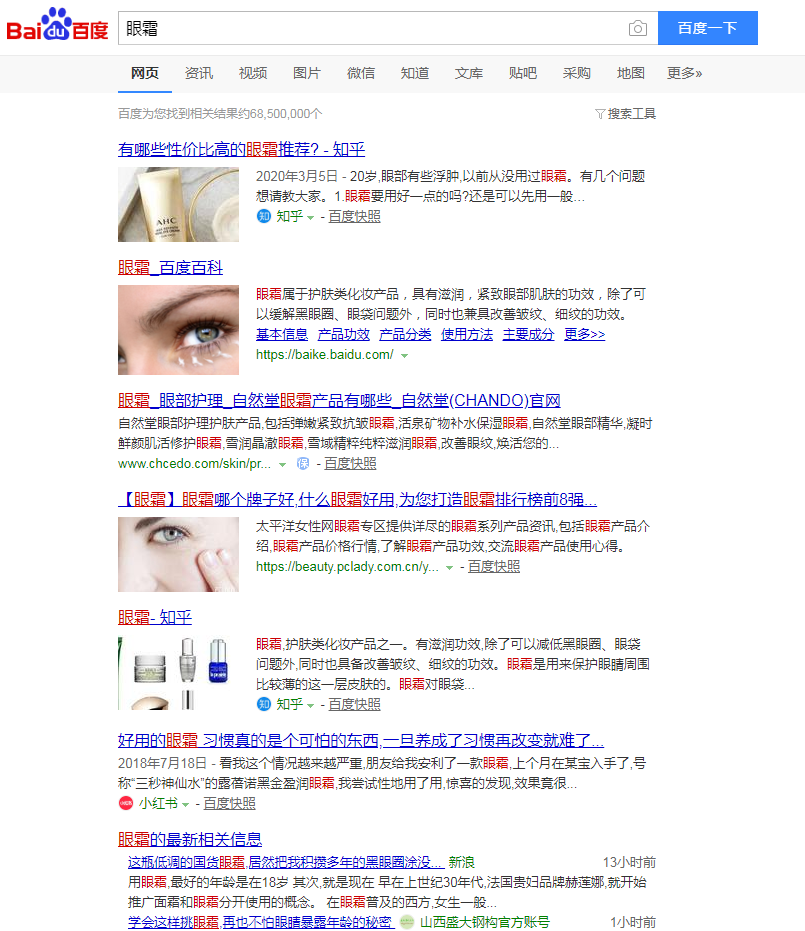The height and width of the screenshot is (931, 805).
Task: Switch to 微信 tab
Action: (361, 73)
